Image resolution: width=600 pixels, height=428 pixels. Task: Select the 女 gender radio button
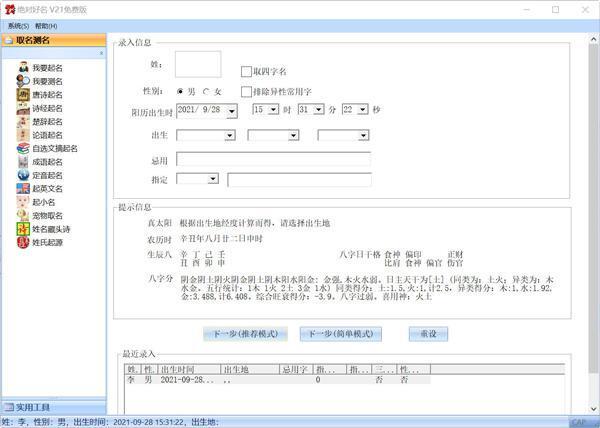click(207, 92)
